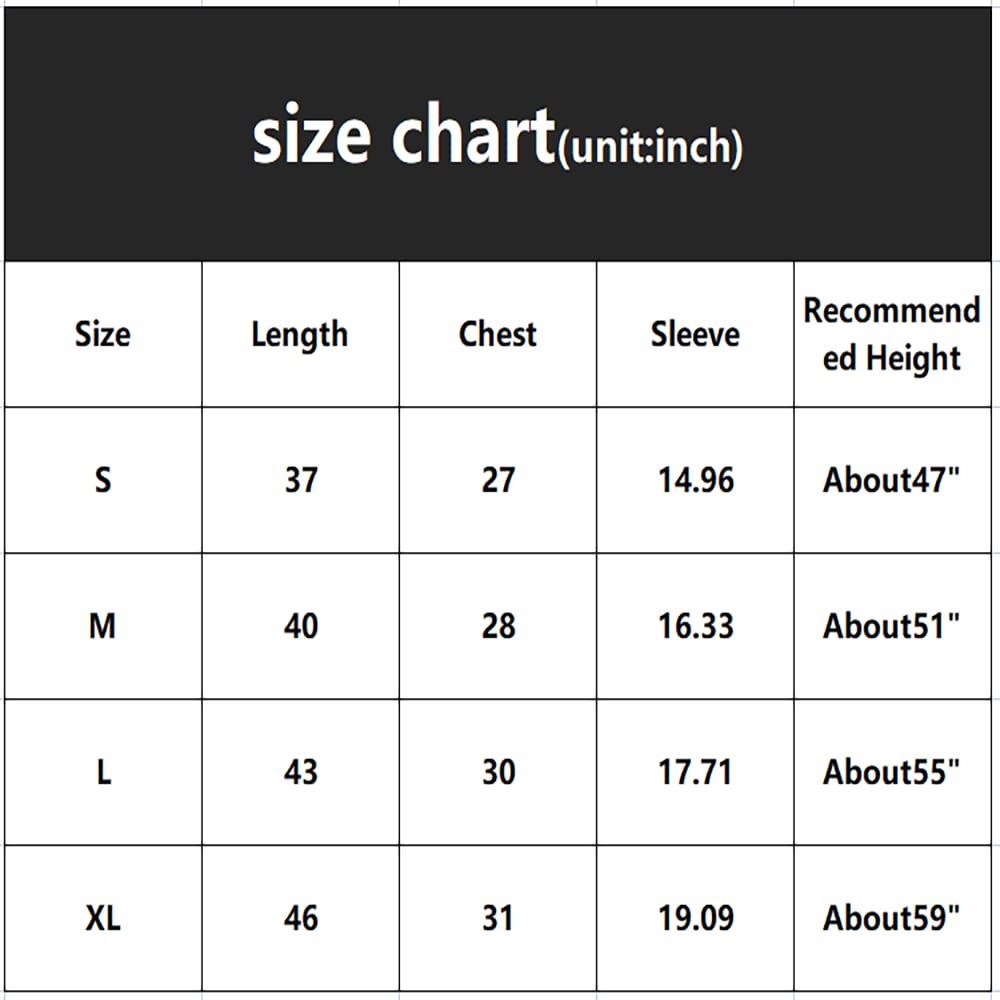Click the size L row label

pyautogui.click(x=103, y=772)
